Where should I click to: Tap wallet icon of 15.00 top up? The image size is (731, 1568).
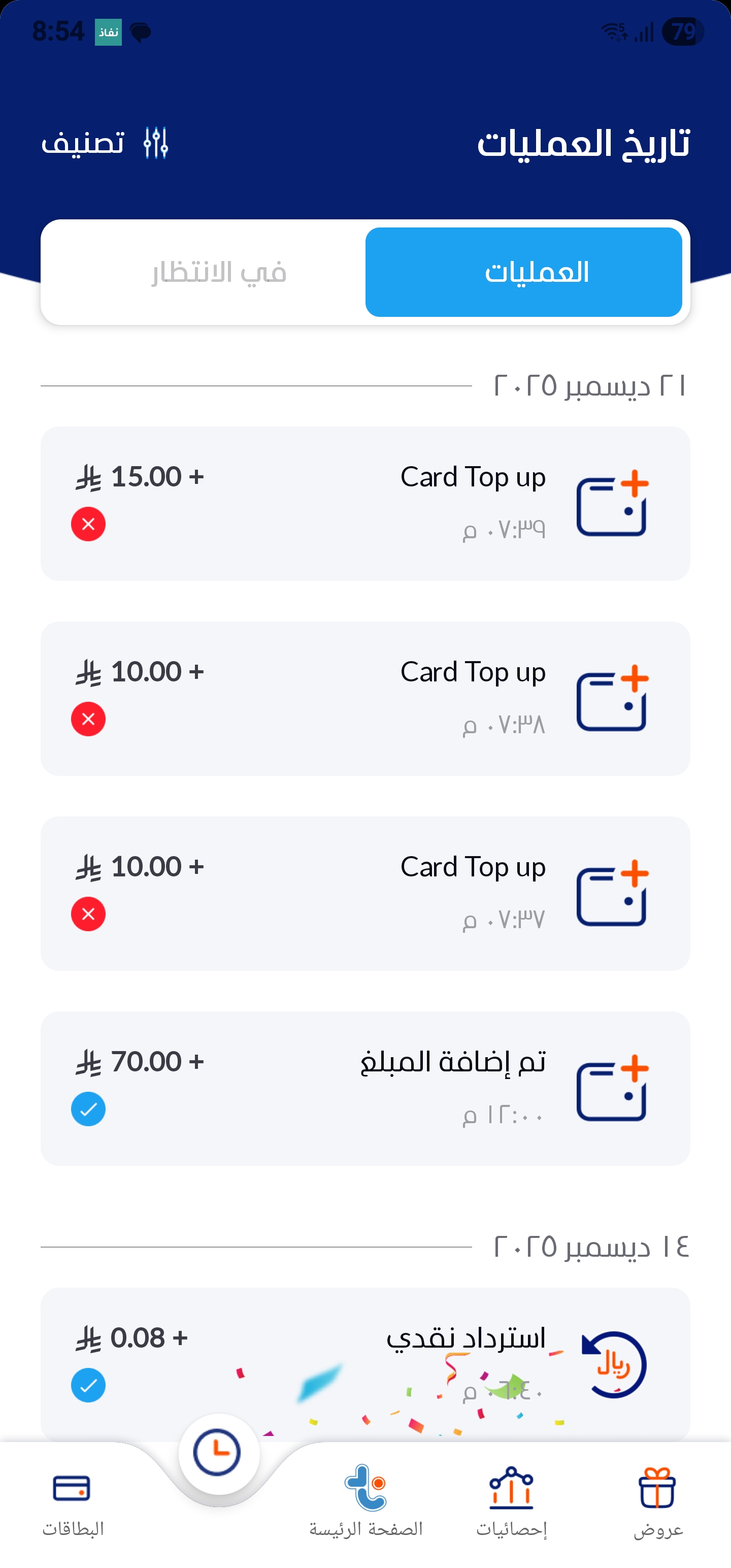pos(612,504)
